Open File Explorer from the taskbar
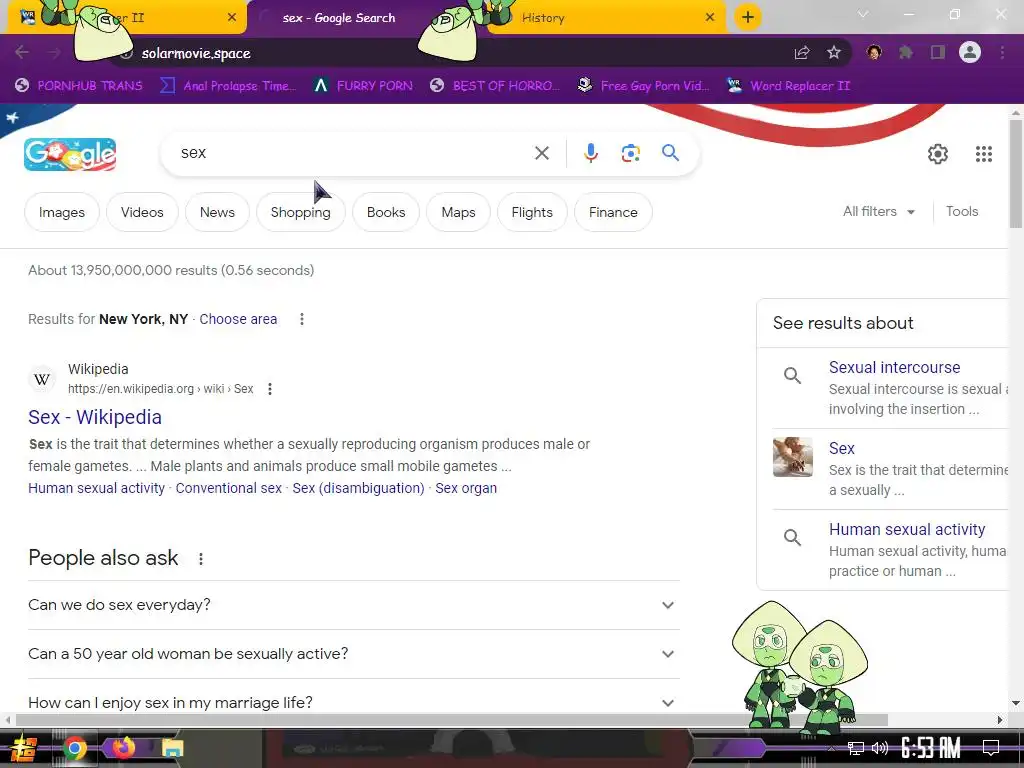 point(172,748)
